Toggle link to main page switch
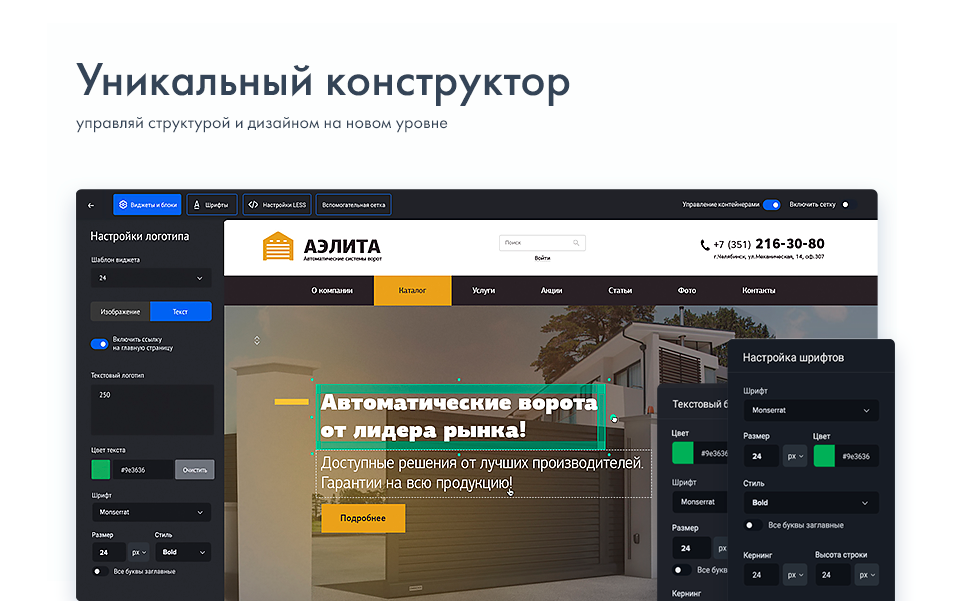979x601 pixels. click(x=100, y=344)
